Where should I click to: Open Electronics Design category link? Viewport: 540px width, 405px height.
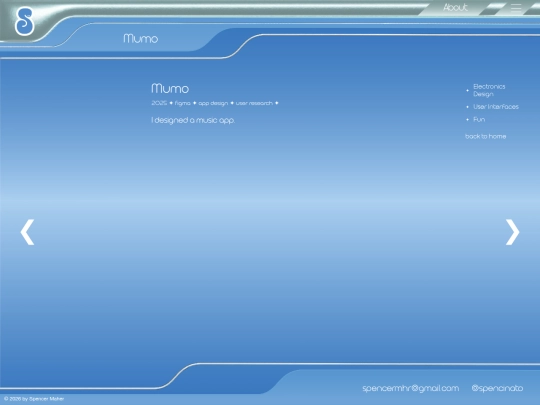pyautogui.click(x=489, y=90)
